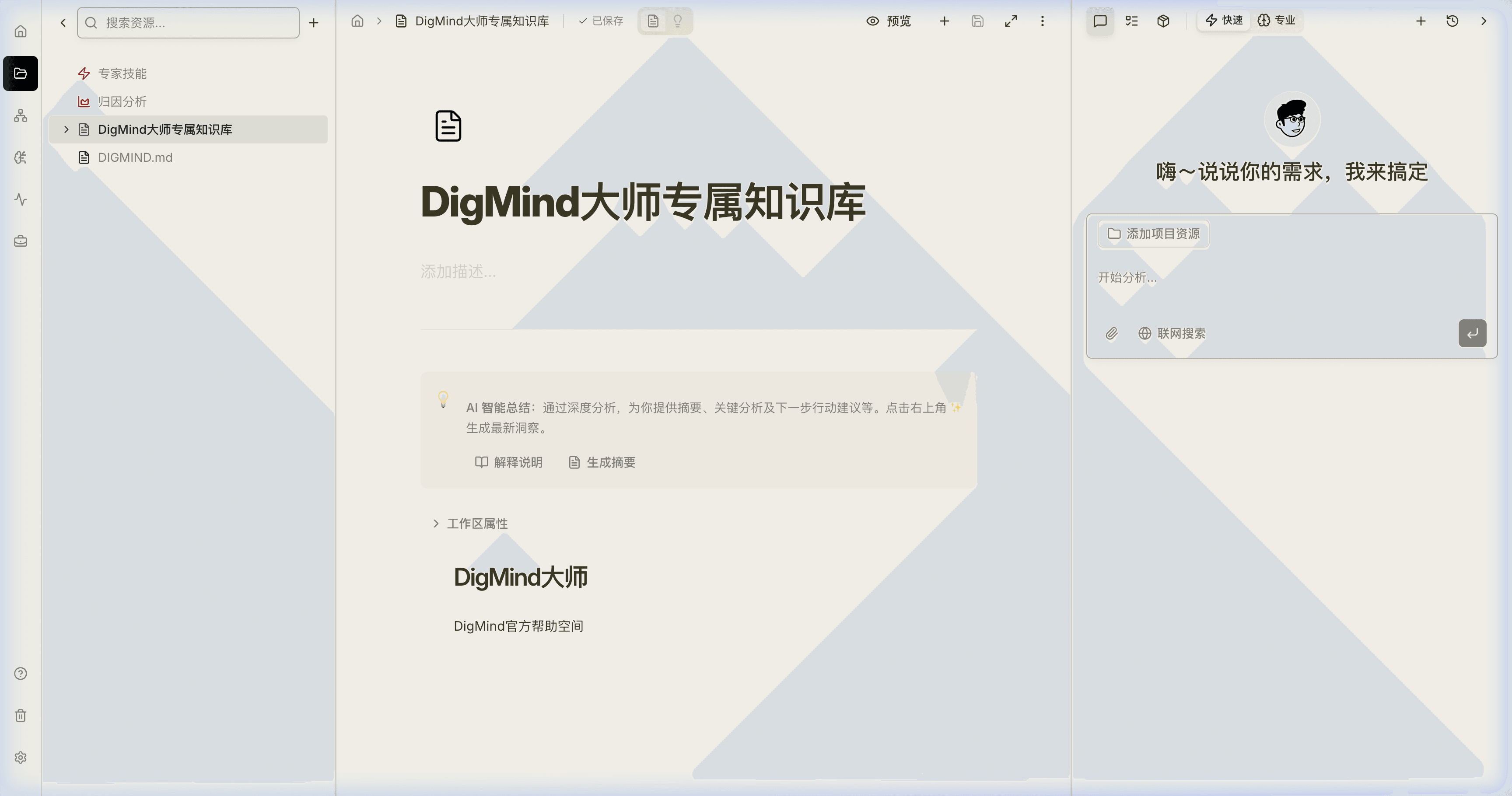
Task: Add a new resource with plus beside search
Action: click(313, 22)
